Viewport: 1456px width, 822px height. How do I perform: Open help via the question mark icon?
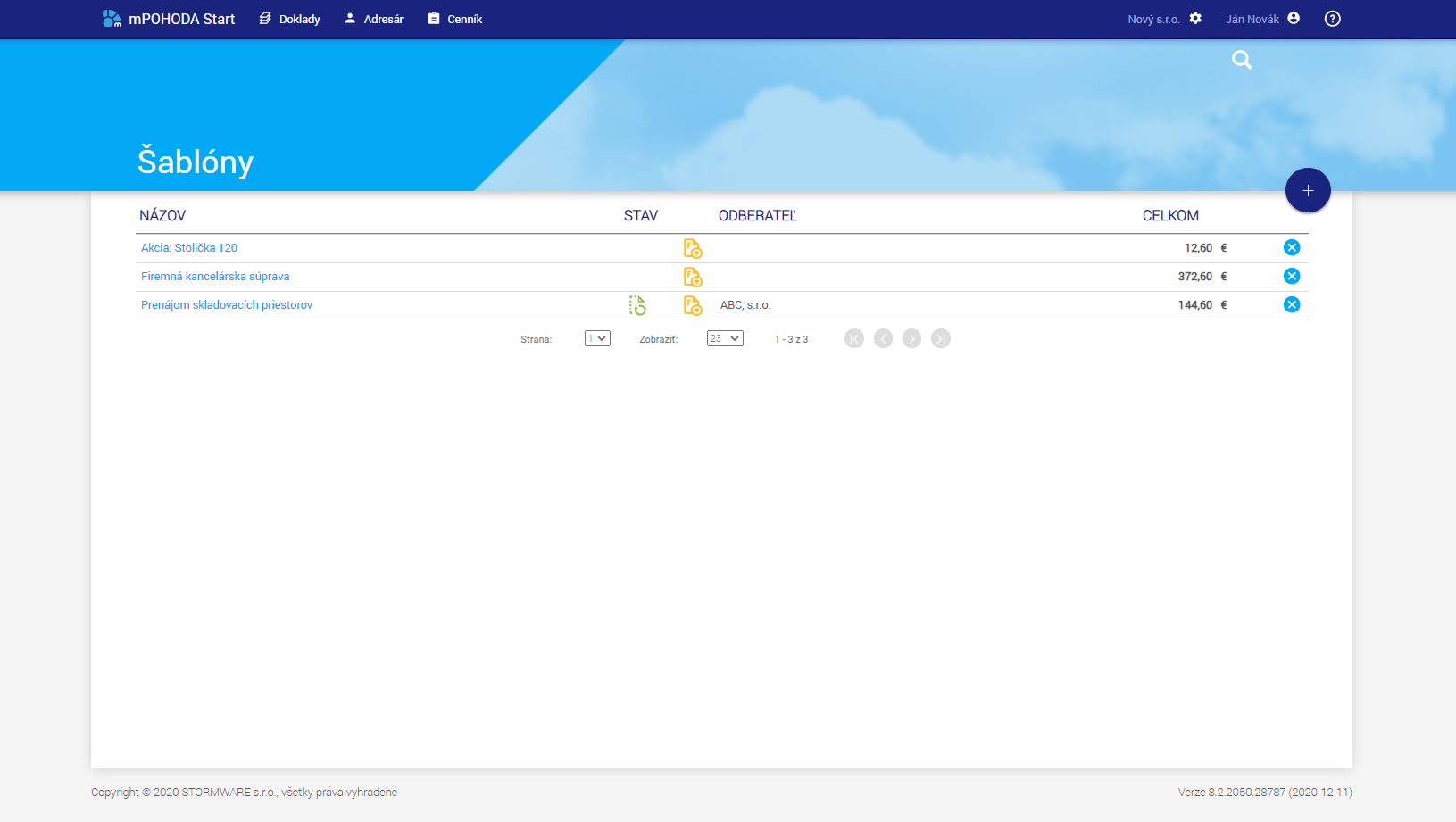pos(1332,18)
